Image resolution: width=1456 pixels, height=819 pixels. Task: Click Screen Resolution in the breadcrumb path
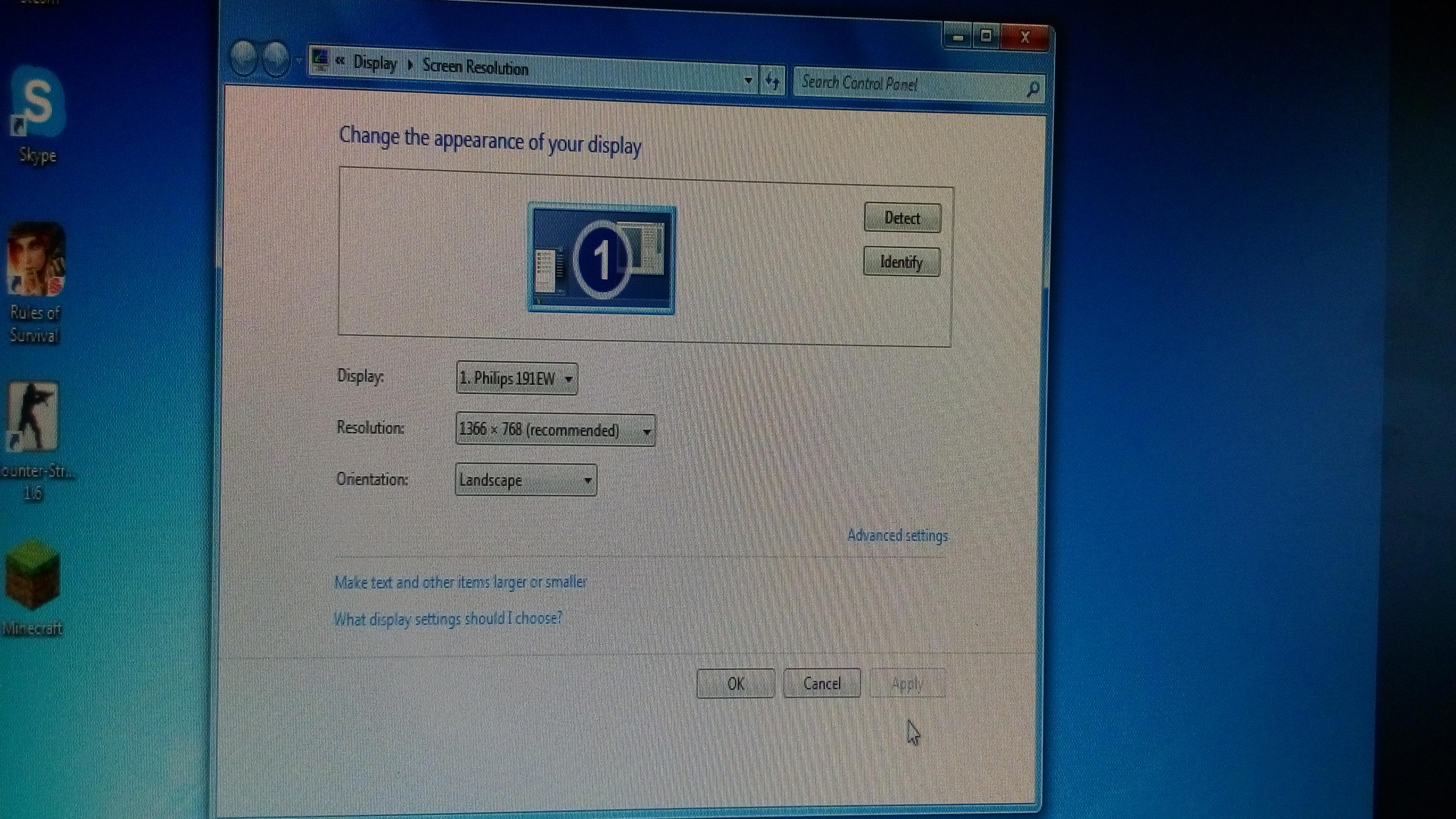point(475,67)
